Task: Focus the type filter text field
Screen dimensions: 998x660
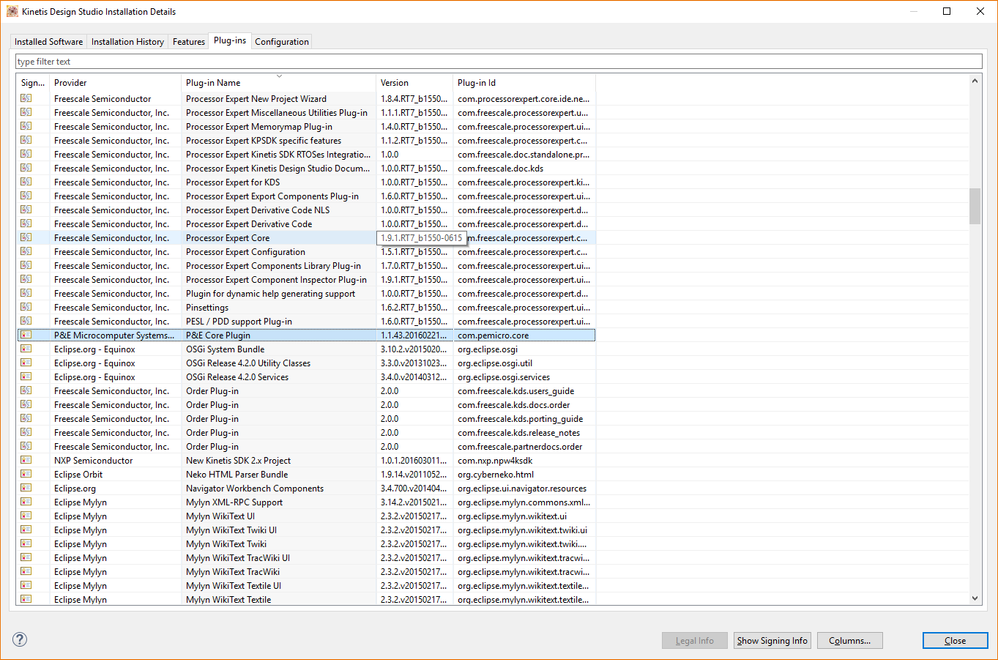Action: [498, 62]
